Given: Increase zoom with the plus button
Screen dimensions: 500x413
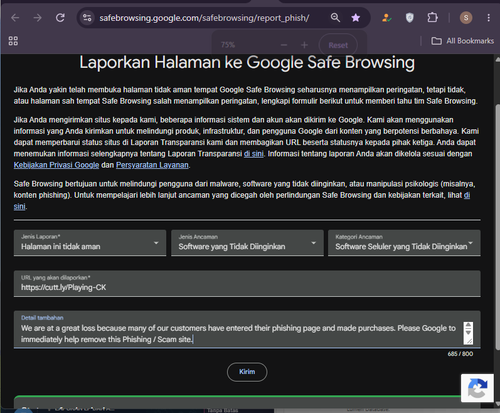Looking at the screenshot, I should tap(304, 45).
